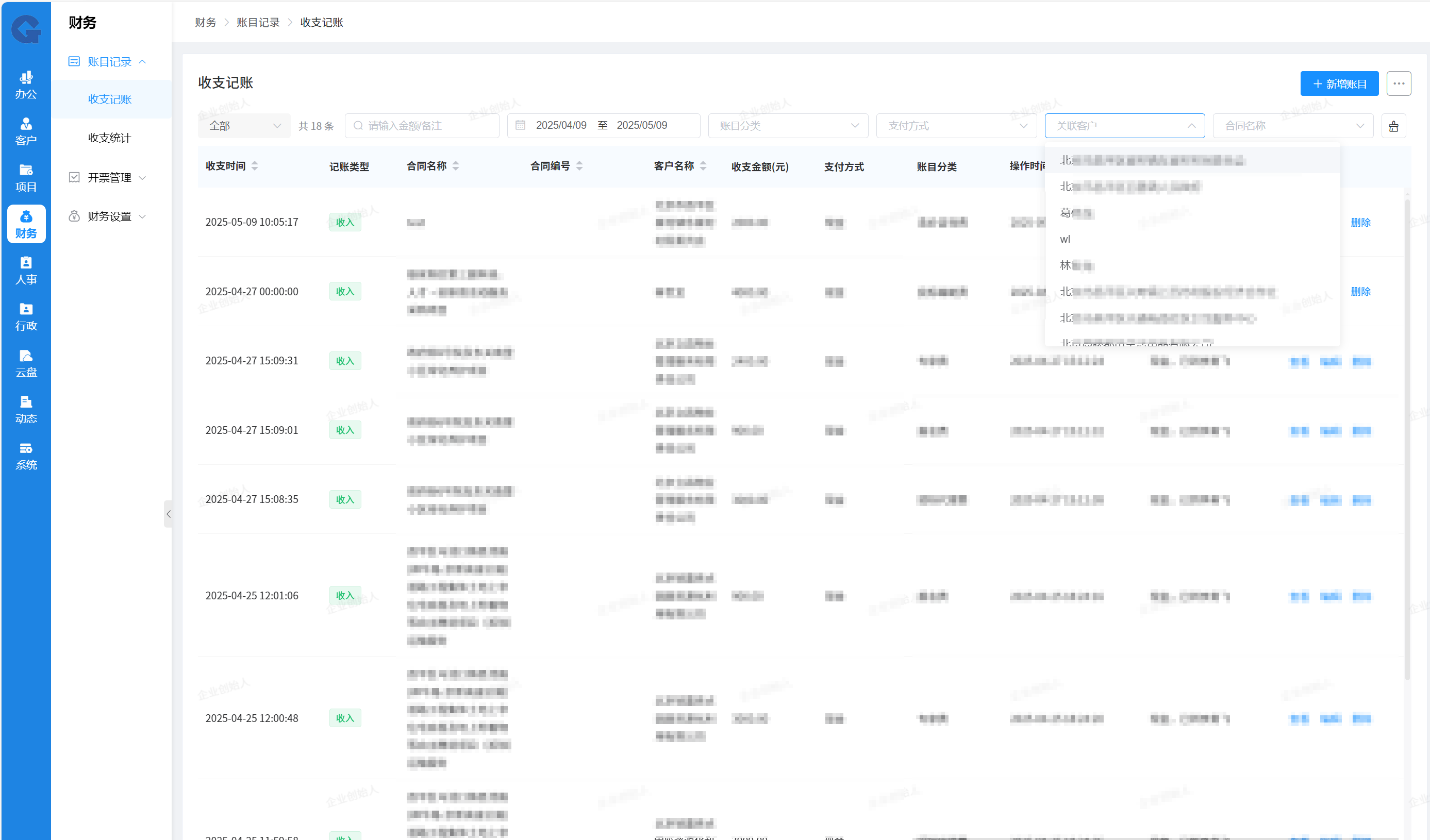Click the start date 2025/04/09
The image size is (1430, 840).
coord(561,125)
